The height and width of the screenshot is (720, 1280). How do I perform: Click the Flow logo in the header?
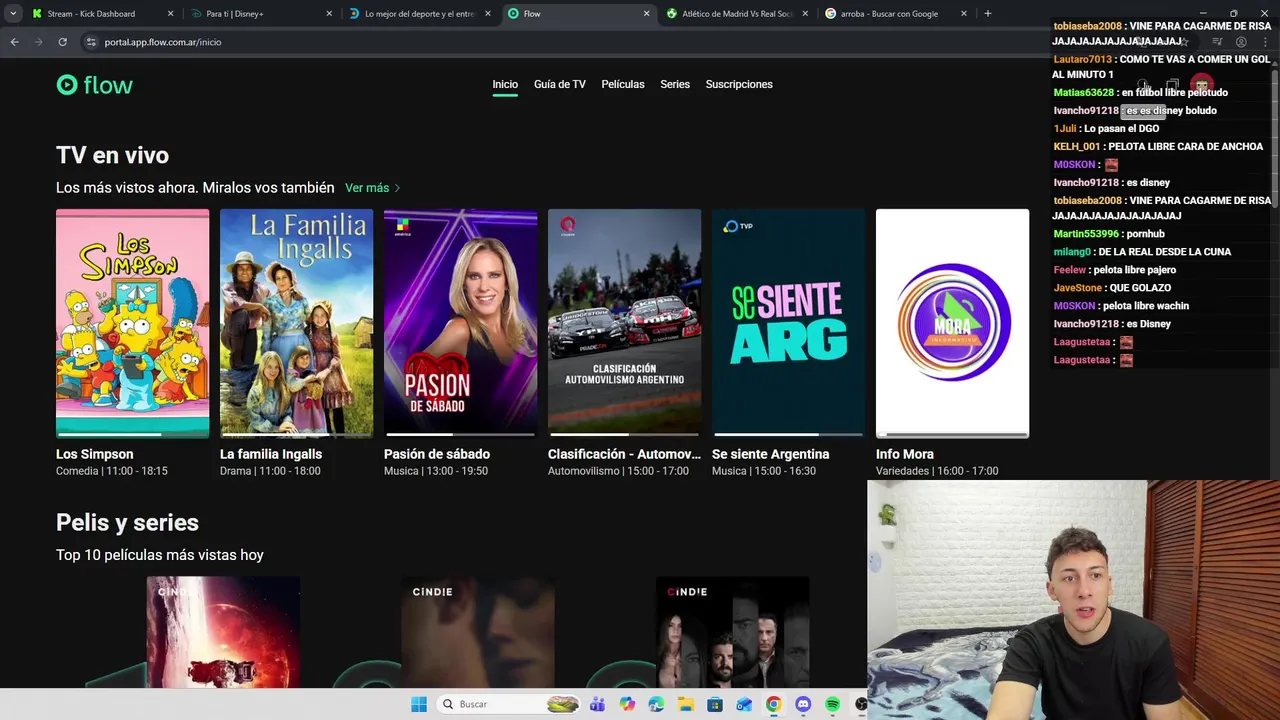(94, 85)
